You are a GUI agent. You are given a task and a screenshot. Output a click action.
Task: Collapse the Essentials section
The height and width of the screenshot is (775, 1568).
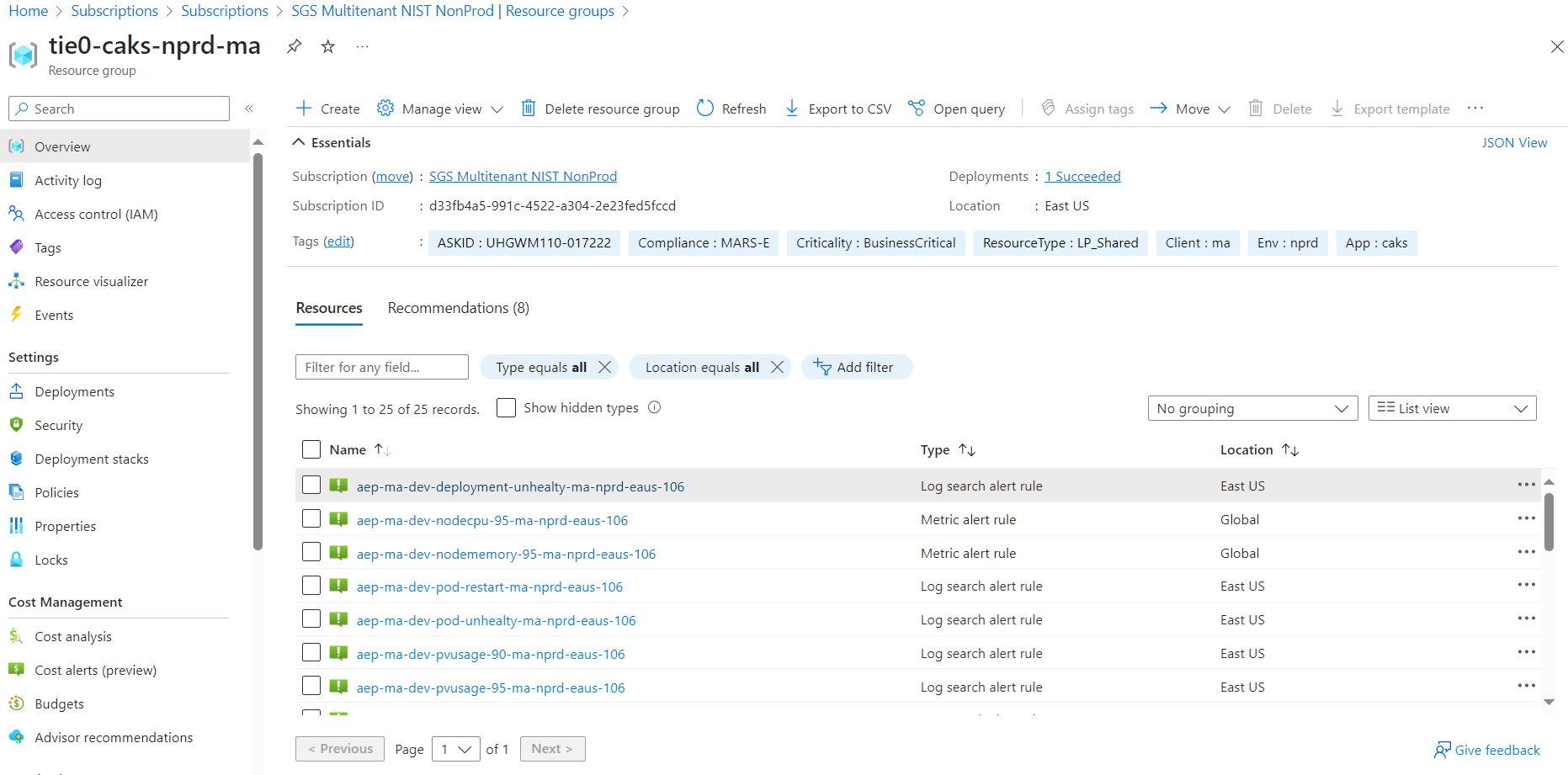pyautogui.click(x=299, y=142)
